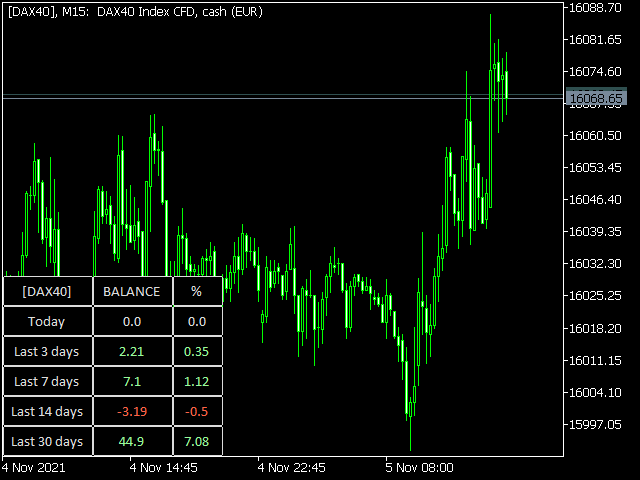Click the Last 3 days row label
The image size is (640, 480).
(47, 351)
